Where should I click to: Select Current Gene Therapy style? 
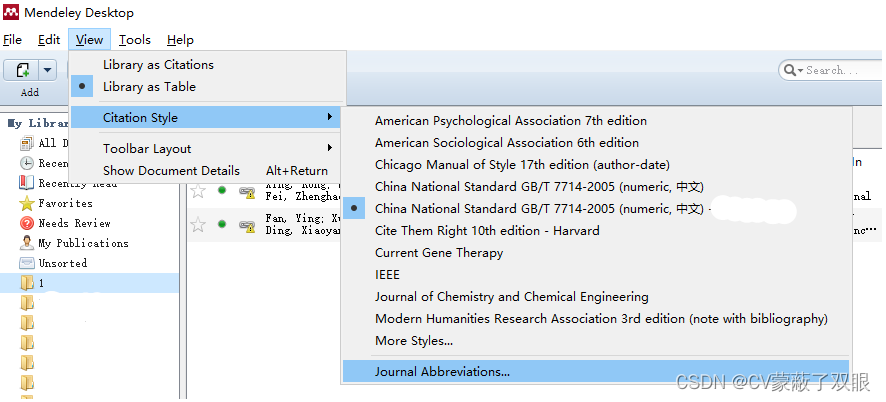pos(596,253)
